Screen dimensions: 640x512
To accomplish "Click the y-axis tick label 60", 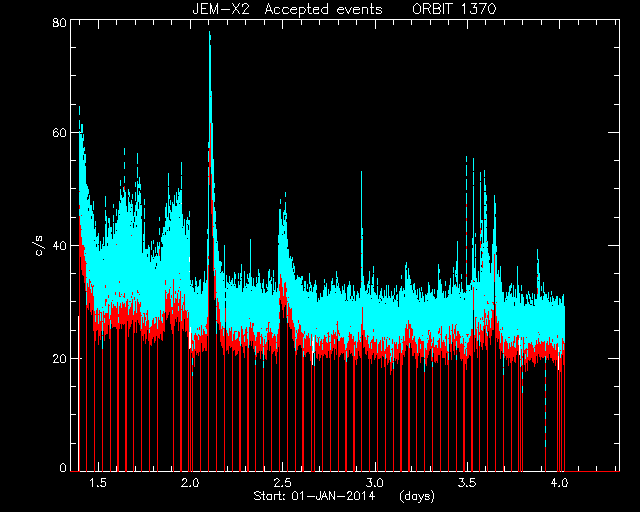I will coord(59,133).
